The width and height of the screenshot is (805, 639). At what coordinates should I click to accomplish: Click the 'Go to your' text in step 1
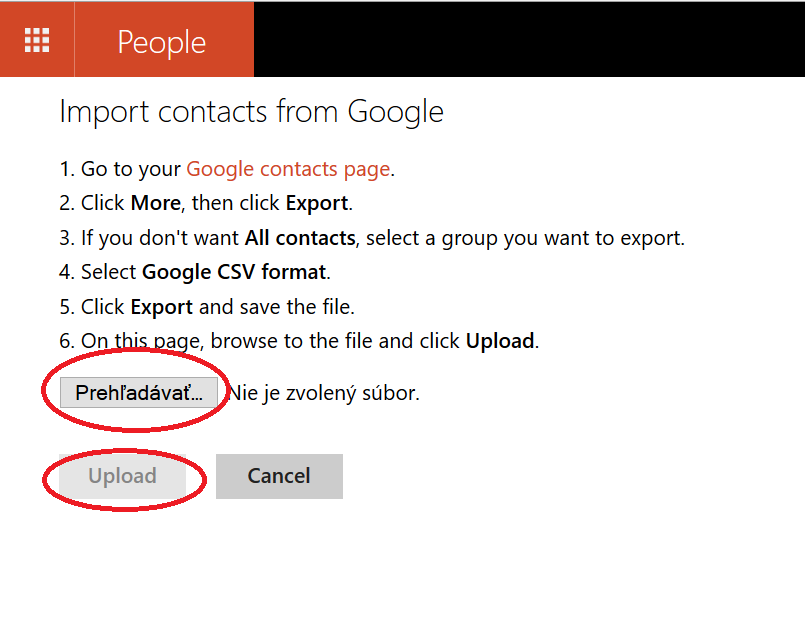coord(131,169)
